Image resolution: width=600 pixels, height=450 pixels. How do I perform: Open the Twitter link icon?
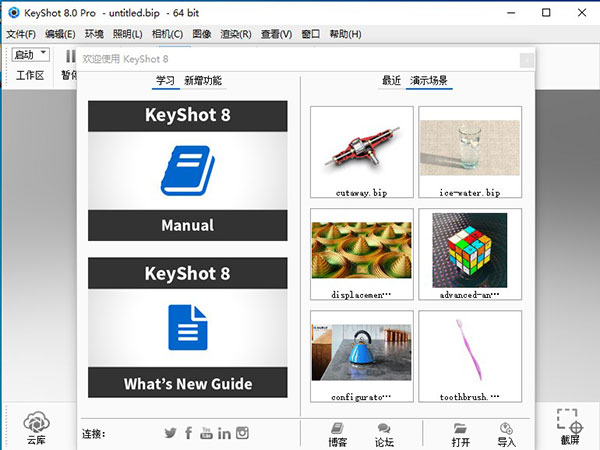(x=170, y=433)
